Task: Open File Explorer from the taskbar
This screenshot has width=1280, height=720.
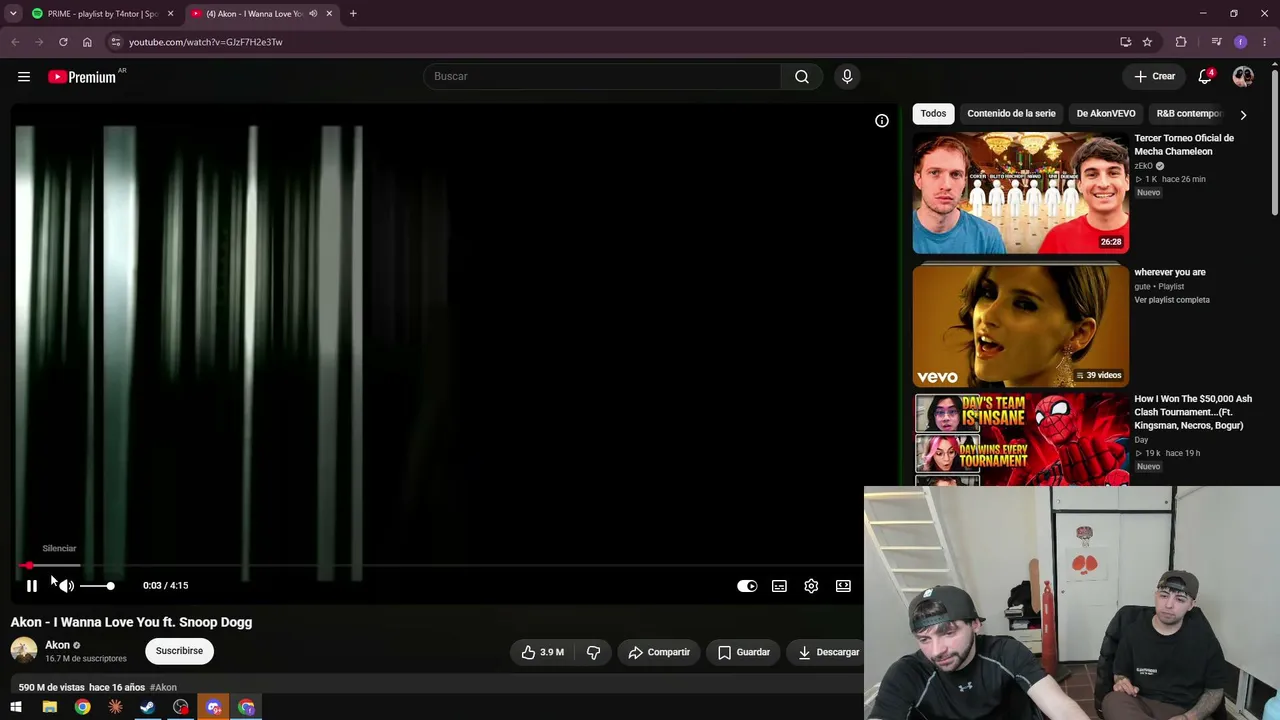Action: pos(50,708)
